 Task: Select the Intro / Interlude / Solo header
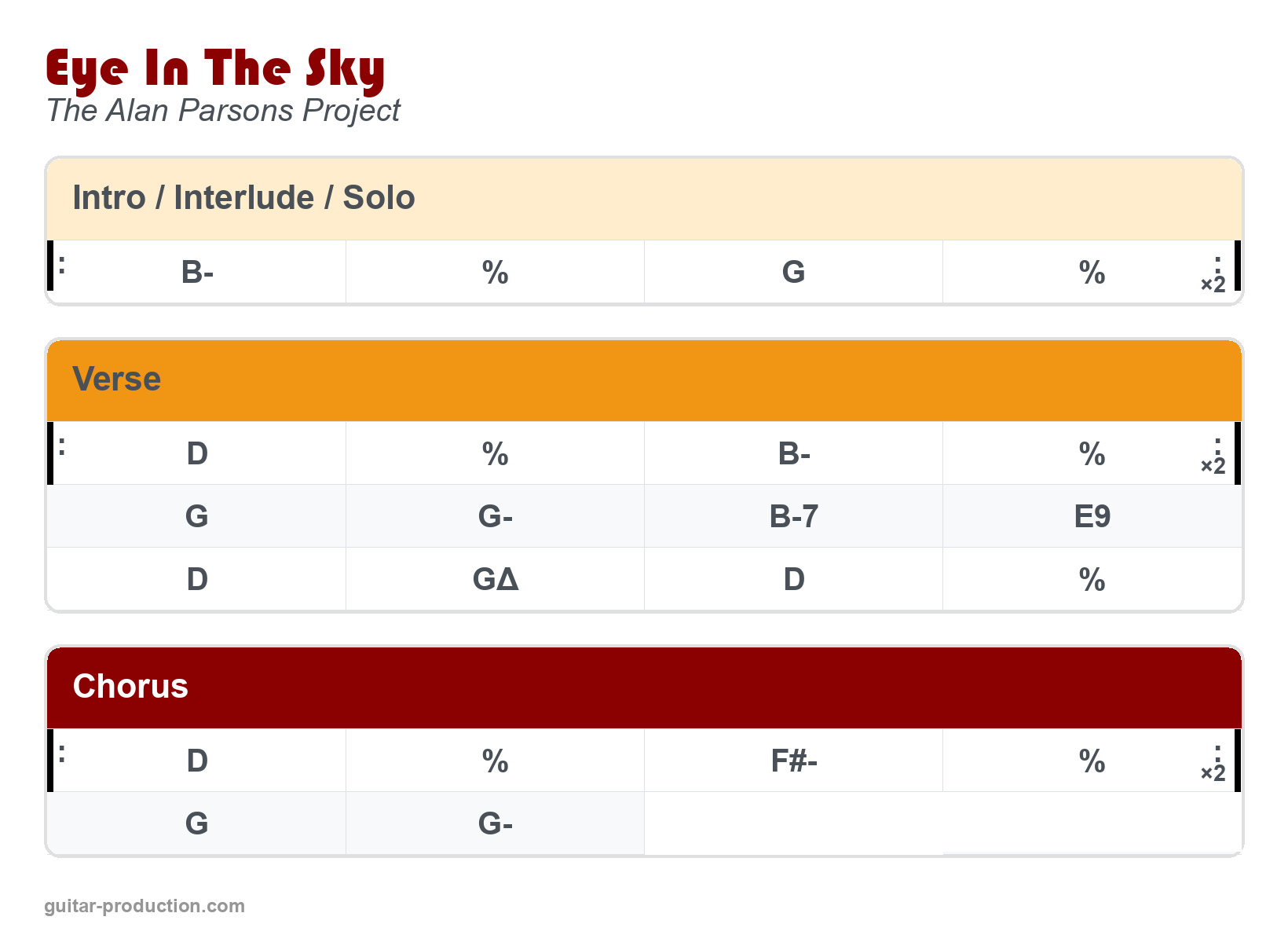pos(243,198)
